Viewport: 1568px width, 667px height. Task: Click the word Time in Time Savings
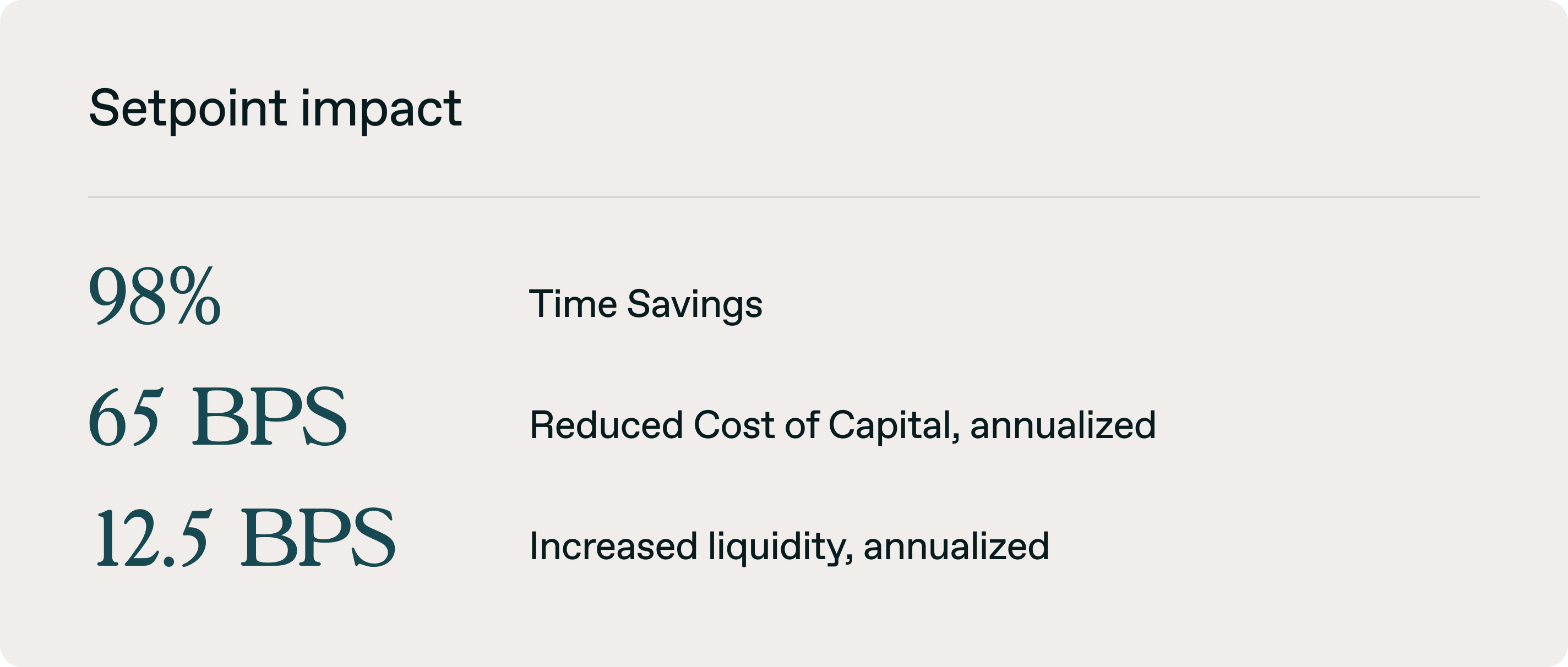point(573,304)
